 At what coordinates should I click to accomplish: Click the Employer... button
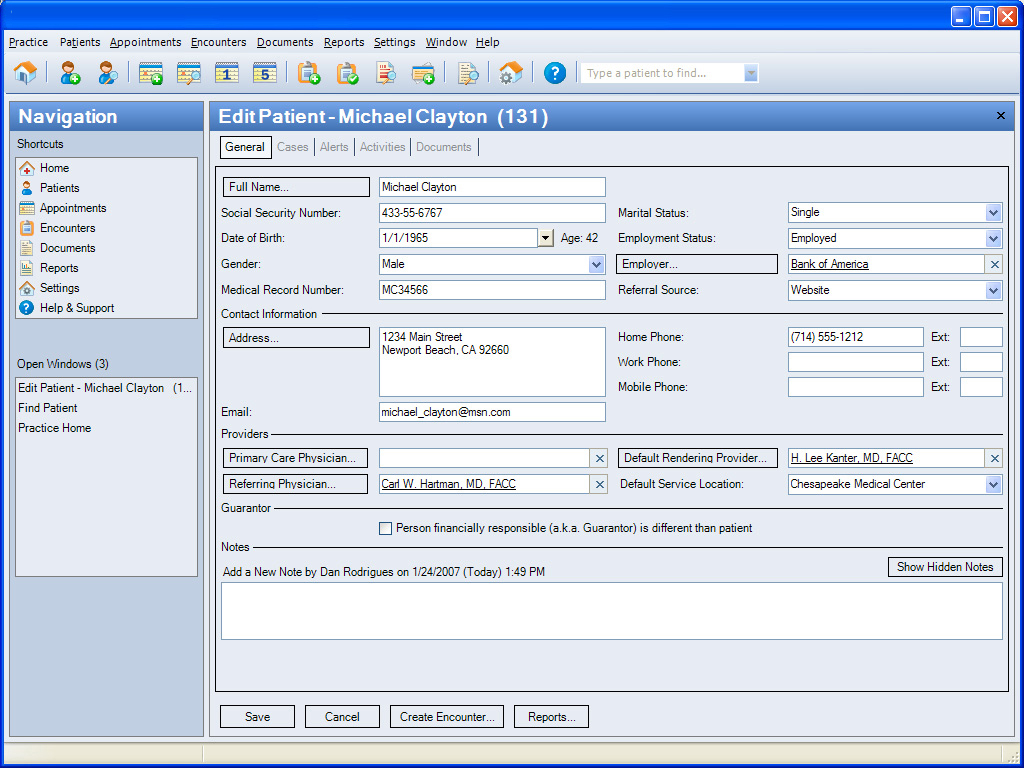(x=697, y=264)
